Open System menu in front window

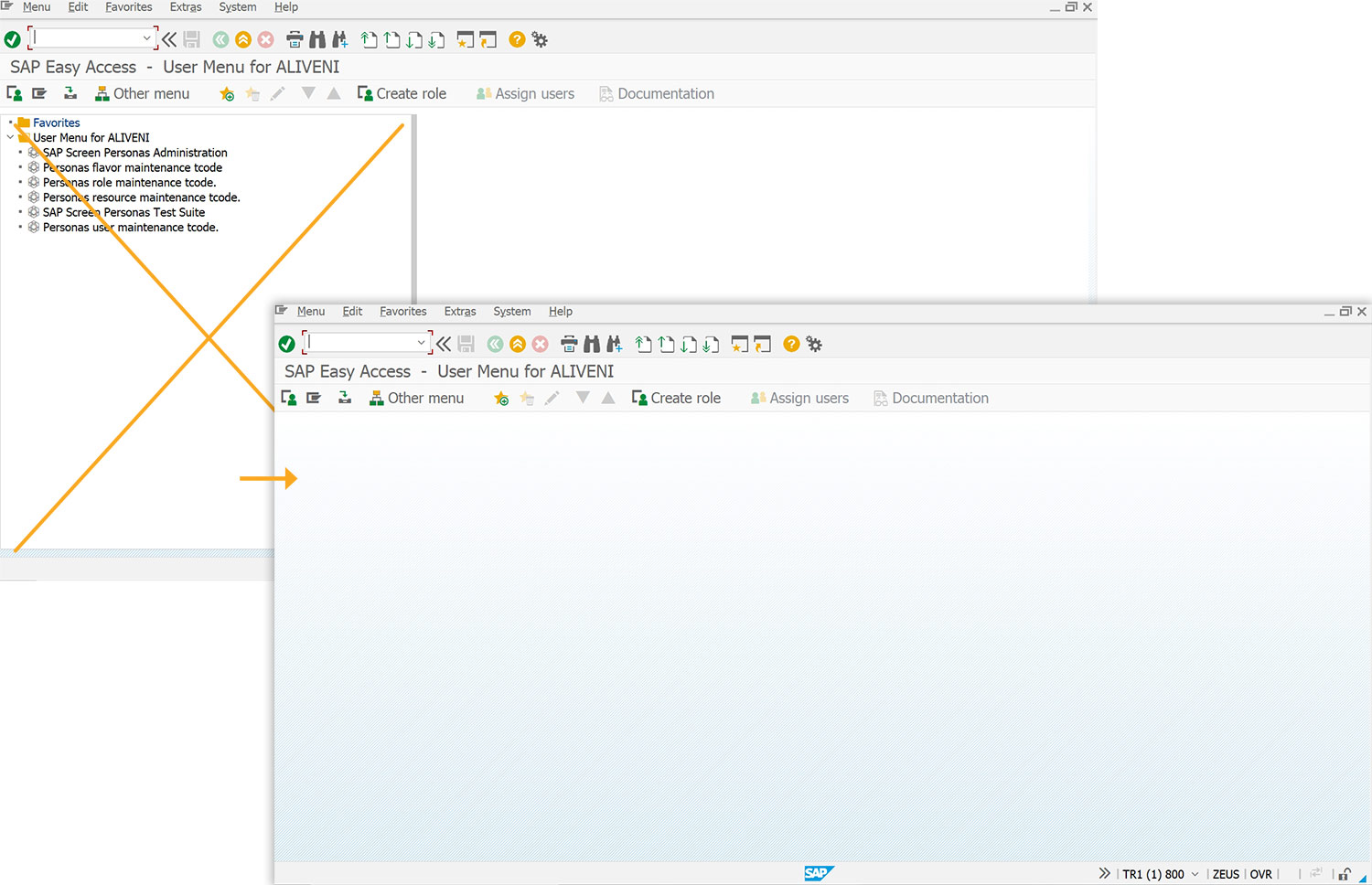512,311
